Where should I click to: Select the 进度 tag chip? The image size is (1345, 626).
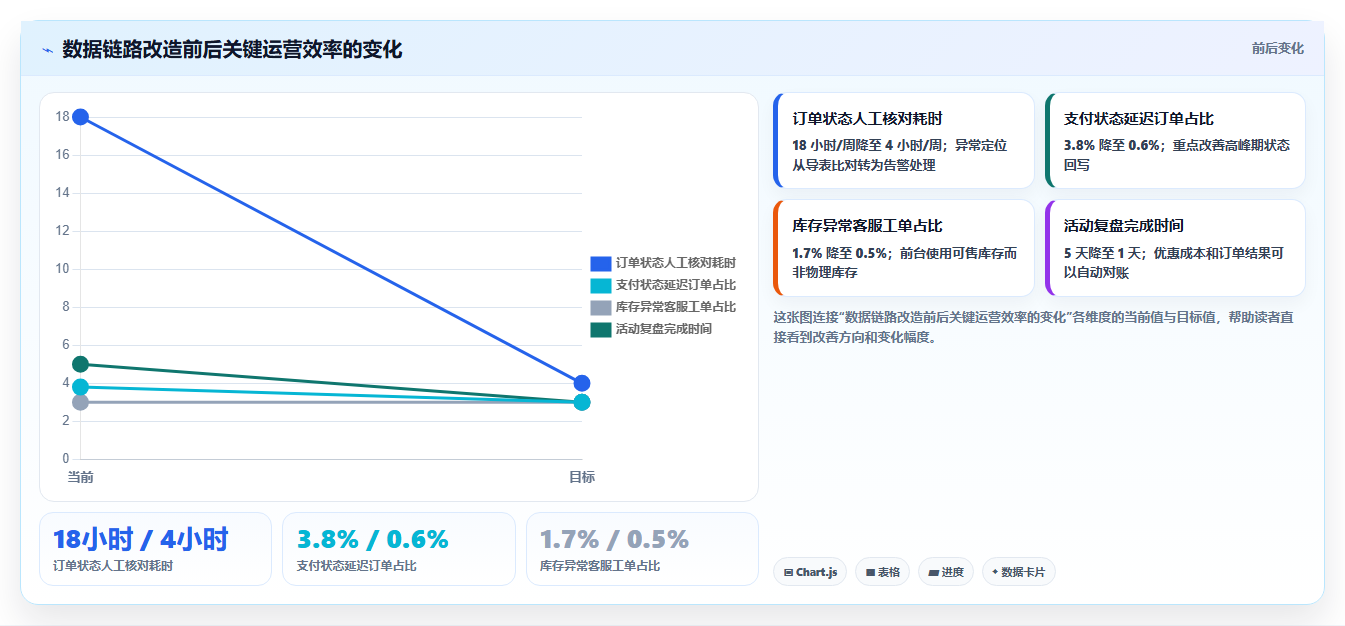[x=945, y=572]
